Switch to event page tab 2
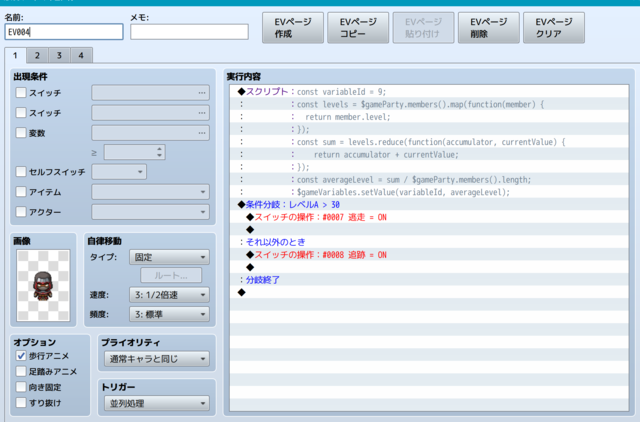640x422 pixels. (x=37, y=56)
